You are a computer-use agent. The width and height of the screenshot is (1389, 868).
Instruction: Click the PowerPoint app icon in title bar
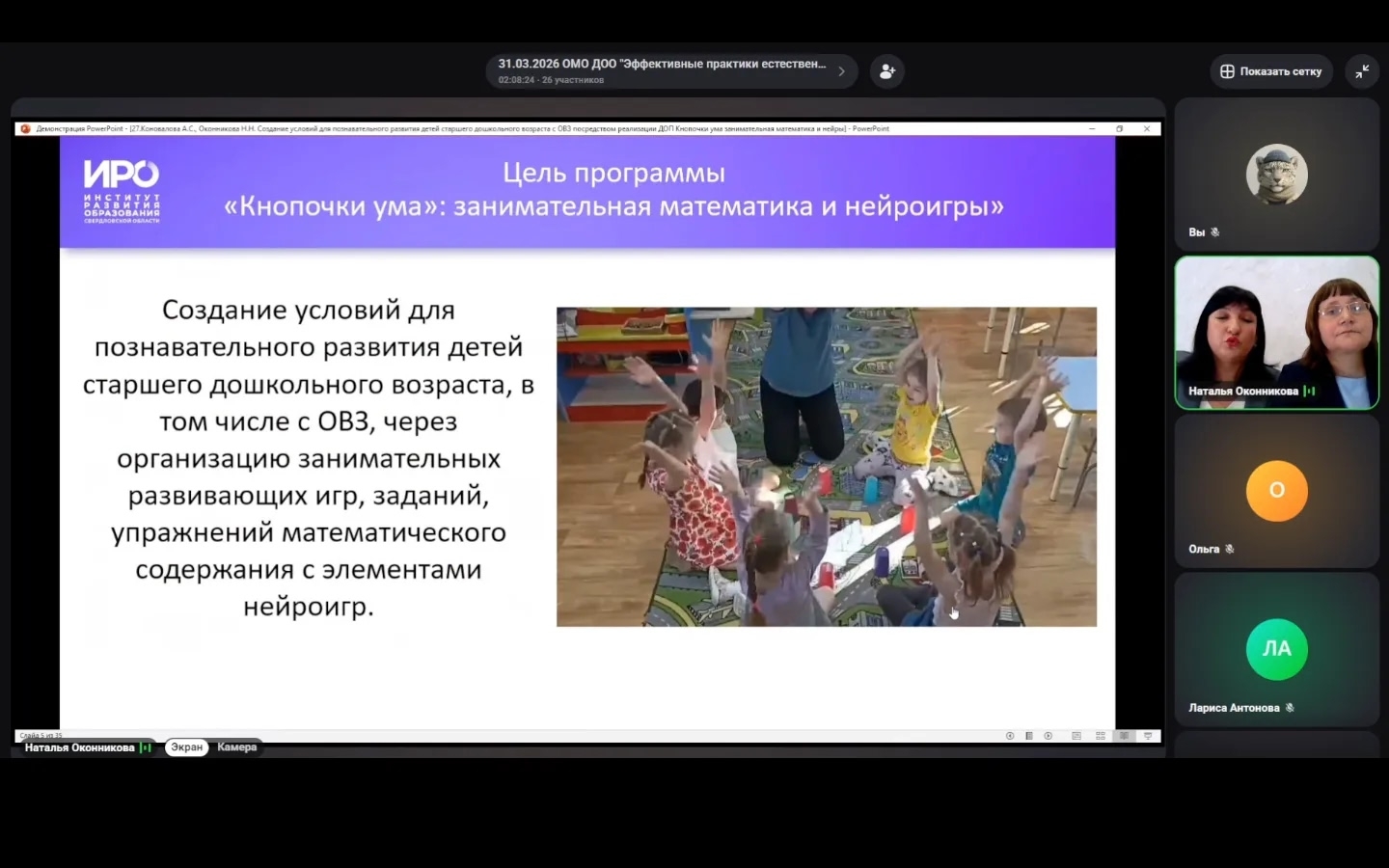26,128
